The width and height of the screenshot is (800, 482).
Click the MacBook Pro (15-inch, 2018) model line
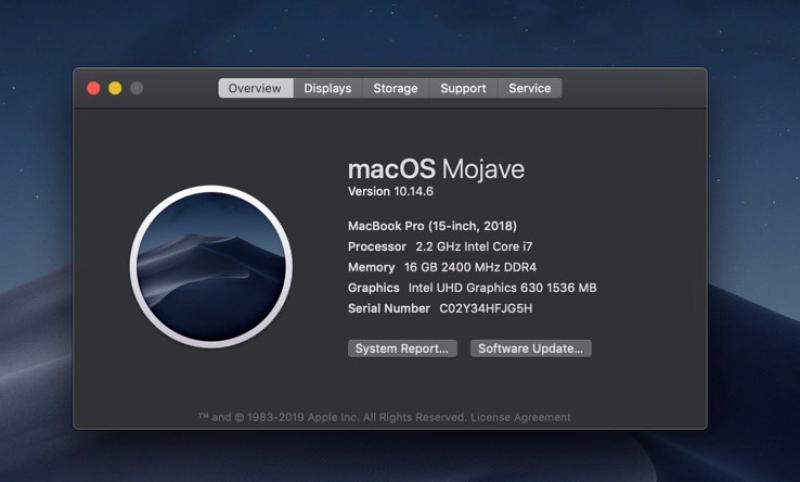pyautogui.click(x=432, y=226)
